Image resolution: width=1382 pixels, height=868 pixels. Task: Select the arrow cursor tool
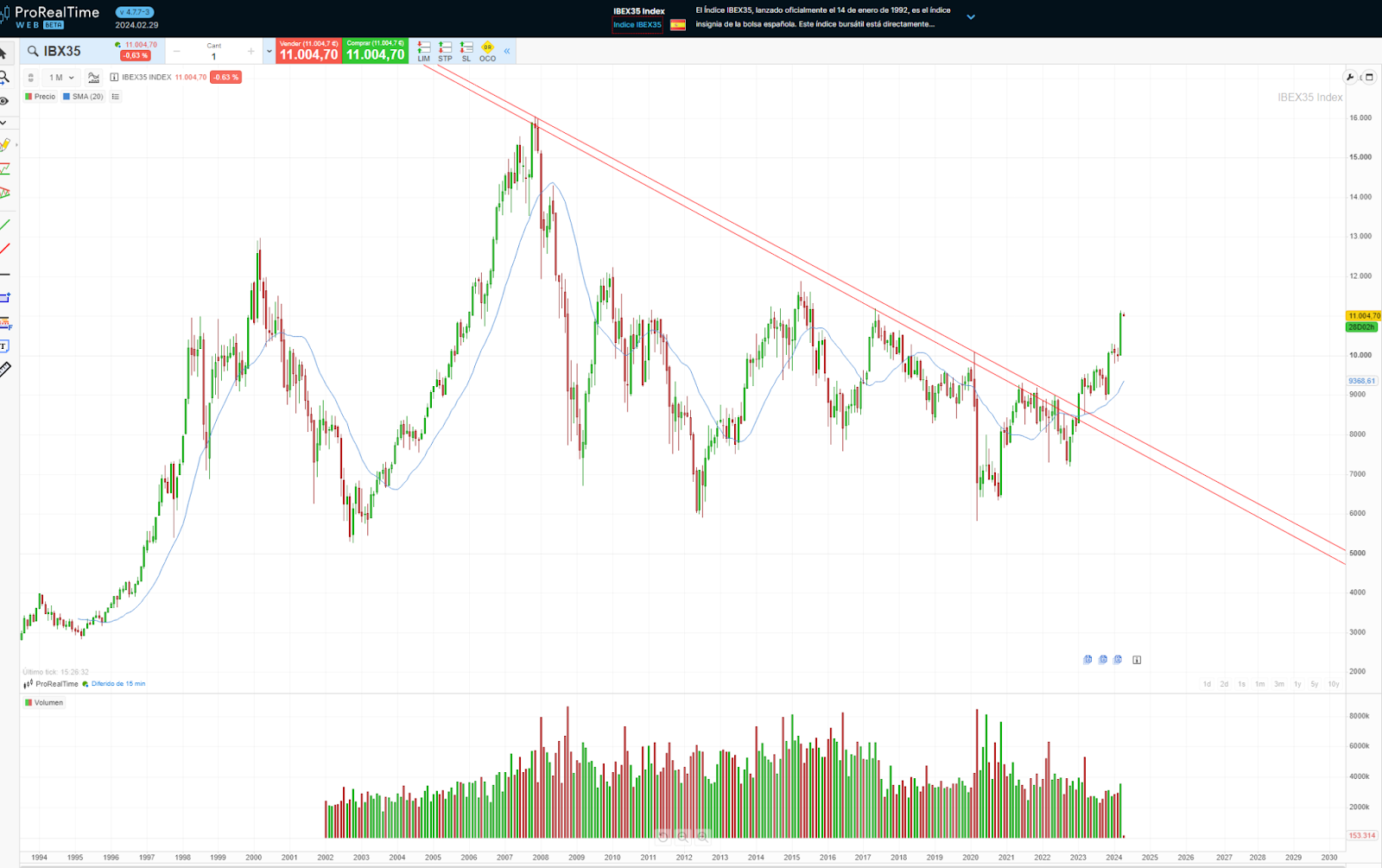3,54
